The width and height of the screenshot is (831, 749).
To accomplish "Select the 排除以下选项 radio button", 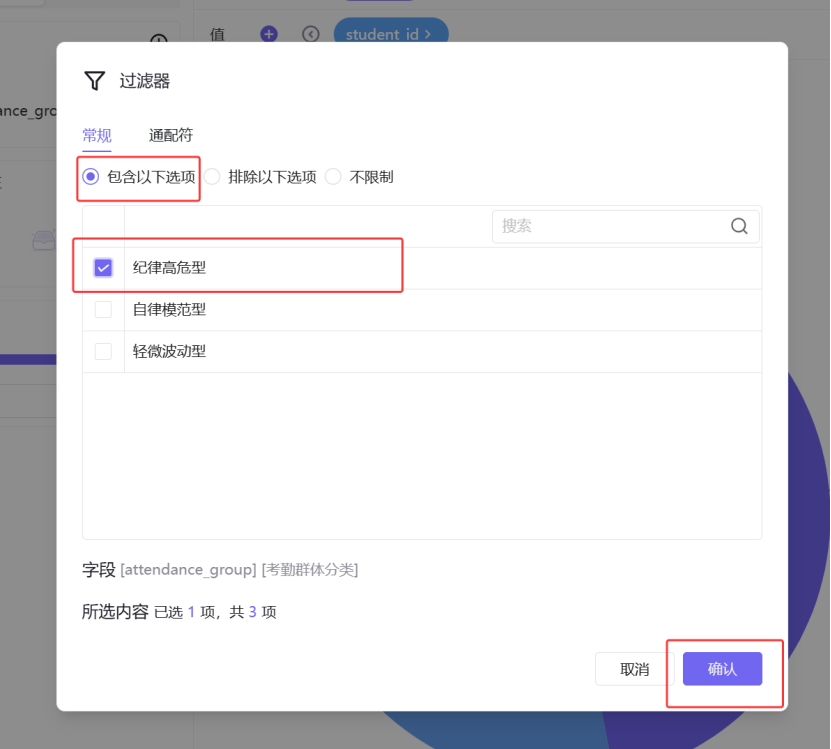I will point(212,177).
